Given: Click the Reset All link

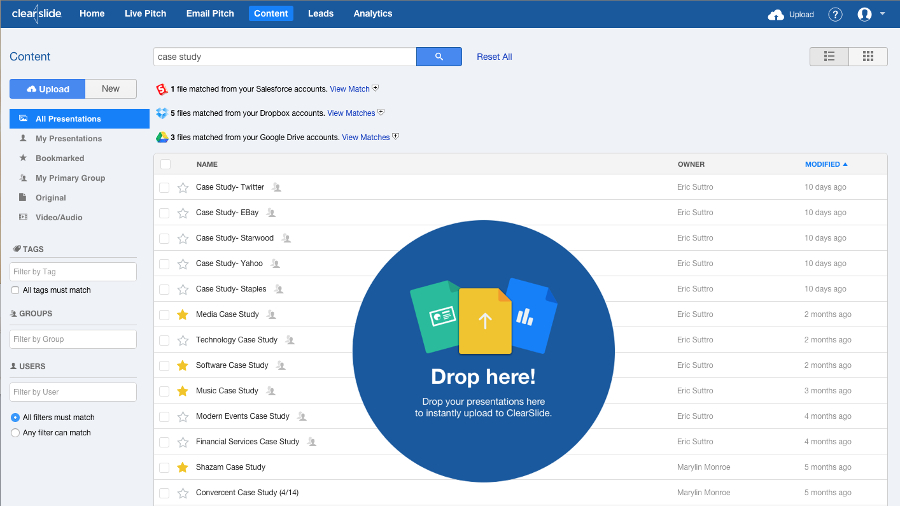Looking at the screenshot, I should point(494,57).
